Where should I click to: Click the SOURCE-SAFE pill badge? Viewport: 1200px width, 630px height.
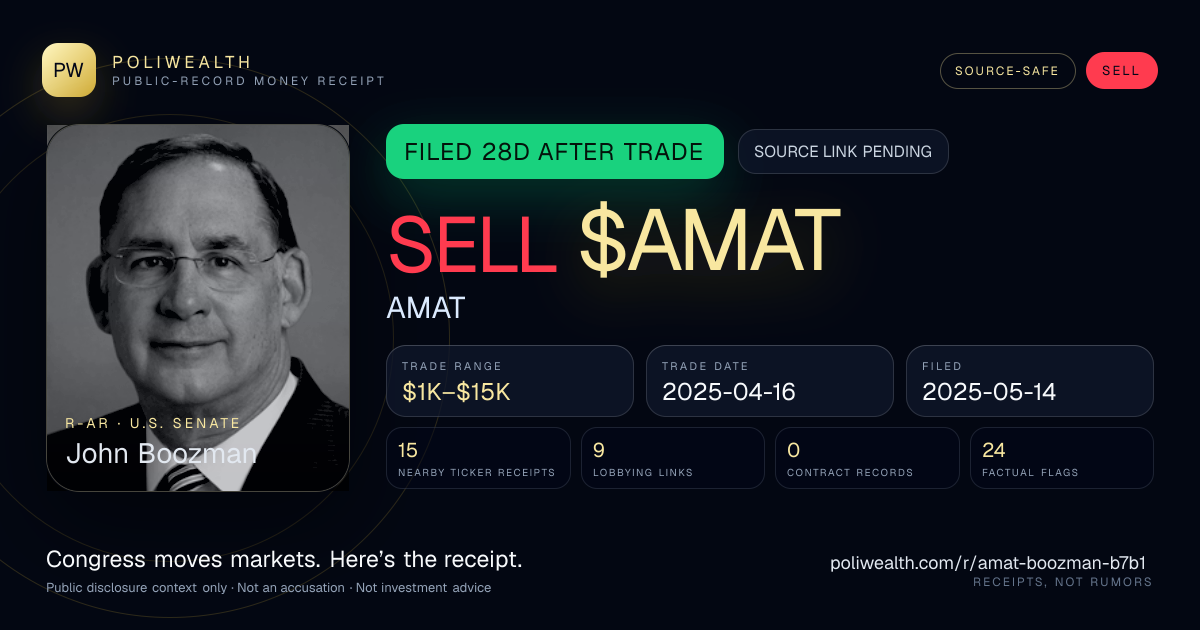click(x=1007, y=71)
